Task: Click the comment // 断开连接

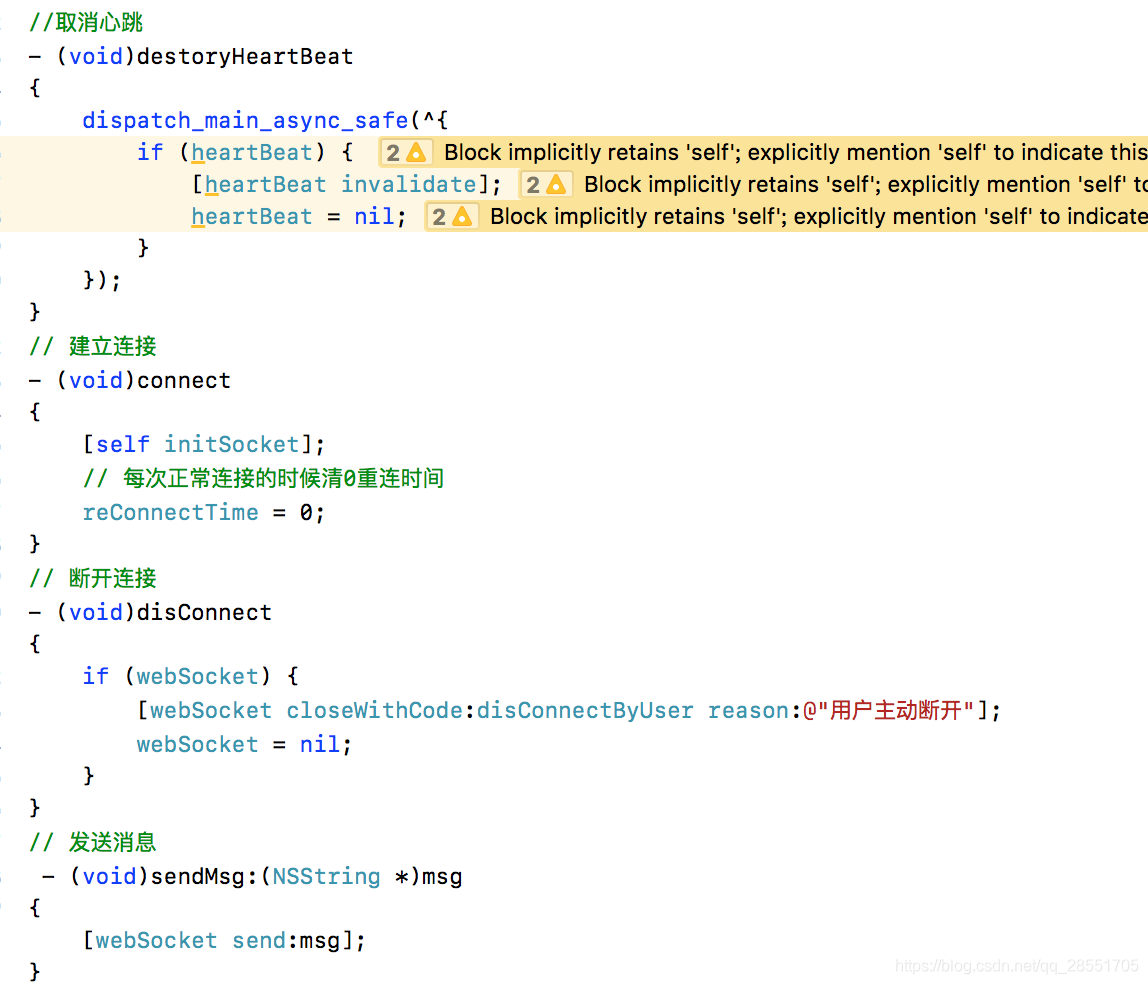Action: (x=92, y=578)
